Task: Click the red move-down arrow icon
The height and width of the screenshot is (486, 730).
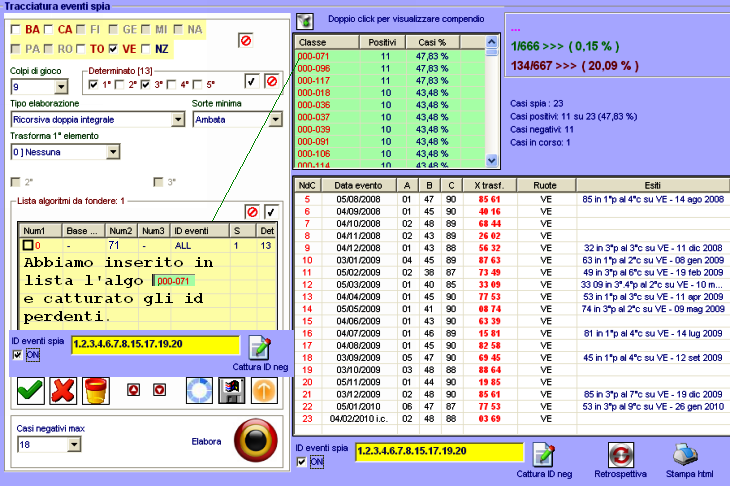Action: [x=160, y=390]
